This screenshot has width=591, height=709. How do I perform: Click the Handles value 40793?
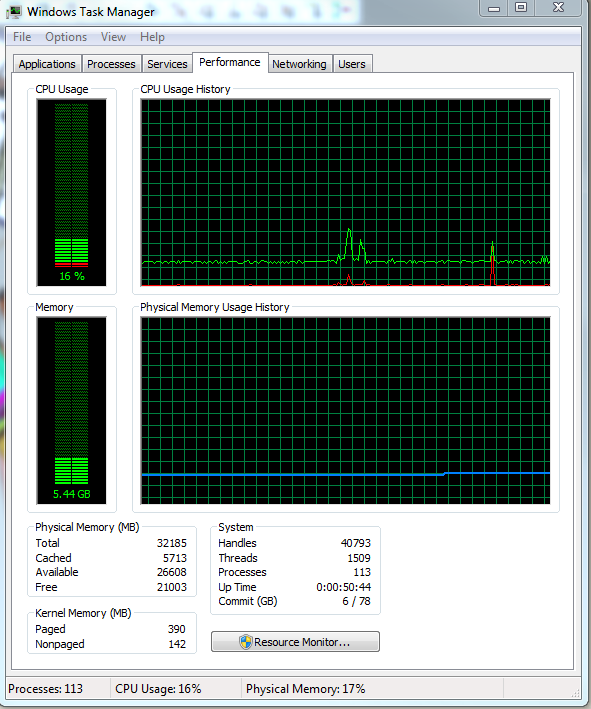[356, 543]
